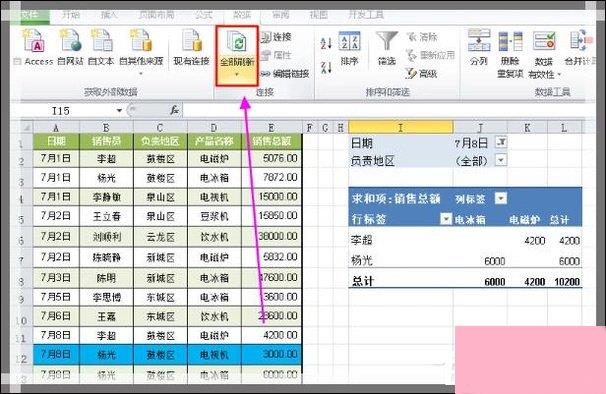Viewport: 606px width, 394px height.
Task: Sort ascending with the A-to-Z icon
Action: click(x=326, y=43)
